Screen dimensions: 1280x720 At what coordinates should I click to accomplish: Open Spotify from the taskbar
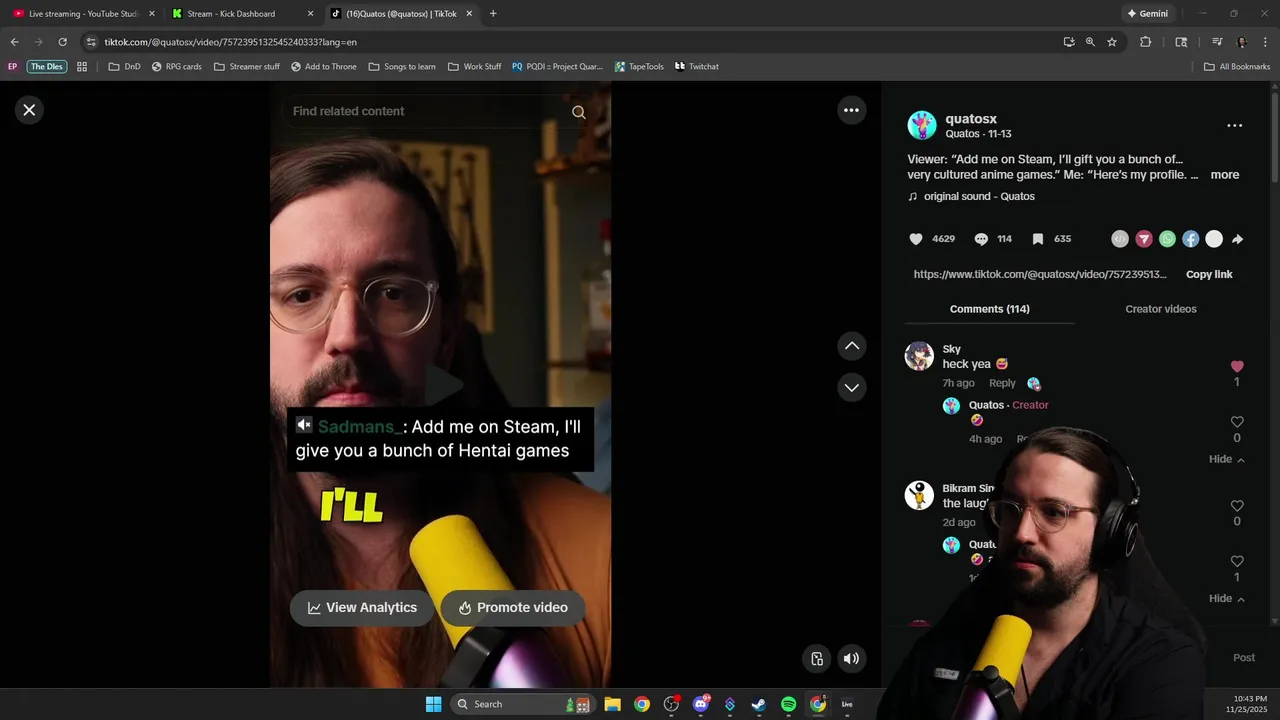[788, 704]
